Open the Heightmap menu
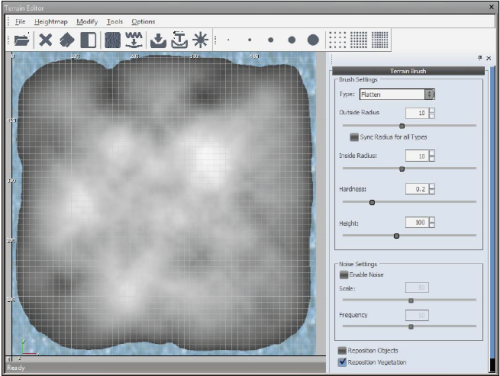 click(x=51, y=22)
